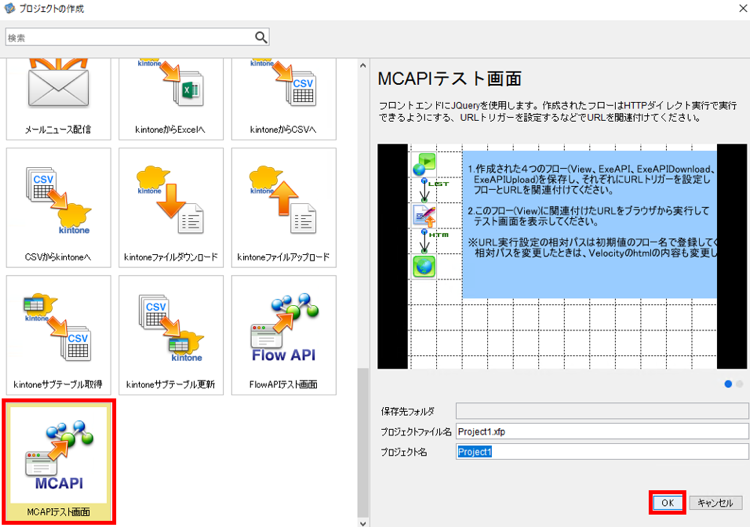Select the FlowAPIテスト画面 template
Screen dimensions: 750x527
click(284, 335)
